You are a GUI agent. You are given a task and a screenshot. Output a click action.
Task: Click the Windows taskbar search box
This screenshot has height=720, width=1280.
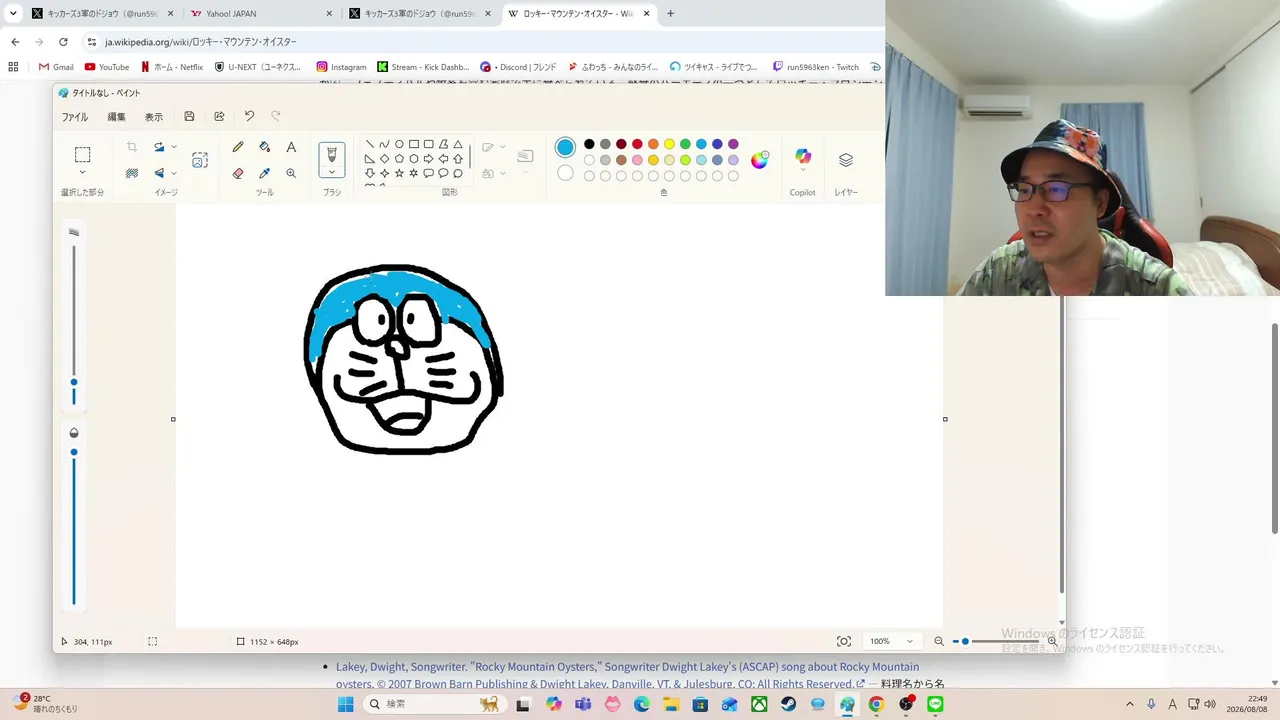click(x=435, y=704)
